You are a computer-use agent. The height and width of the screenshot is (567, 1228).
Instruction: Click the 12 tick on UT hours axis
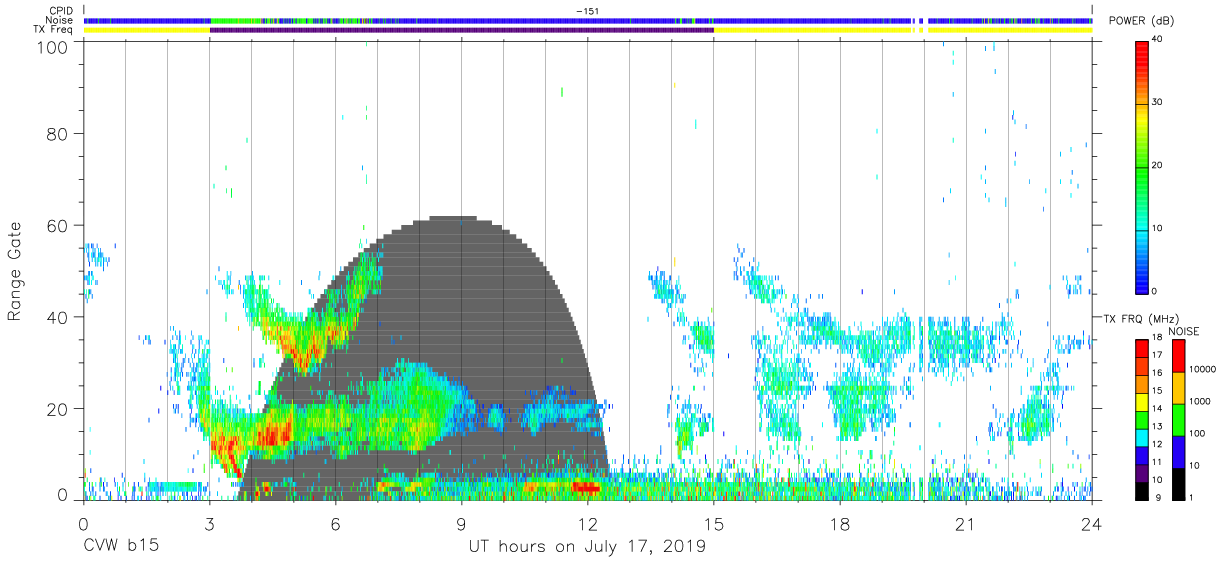(x=587, y=524)
